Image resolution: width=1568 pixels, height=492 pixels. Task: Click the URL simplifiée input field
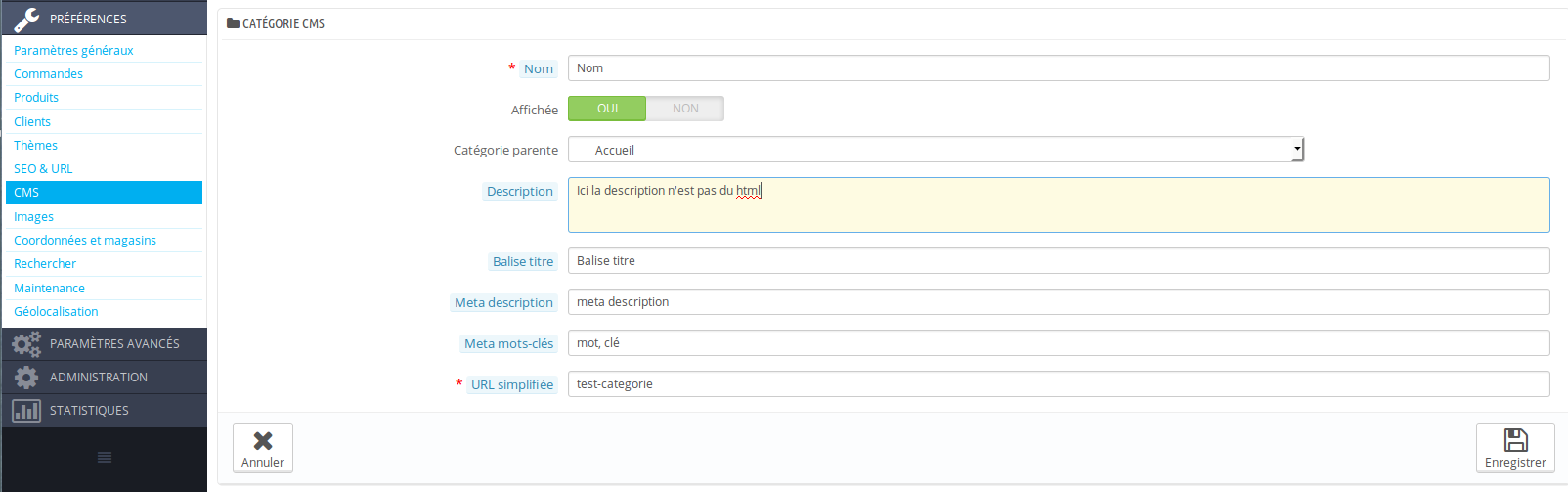pos(1058,384)
